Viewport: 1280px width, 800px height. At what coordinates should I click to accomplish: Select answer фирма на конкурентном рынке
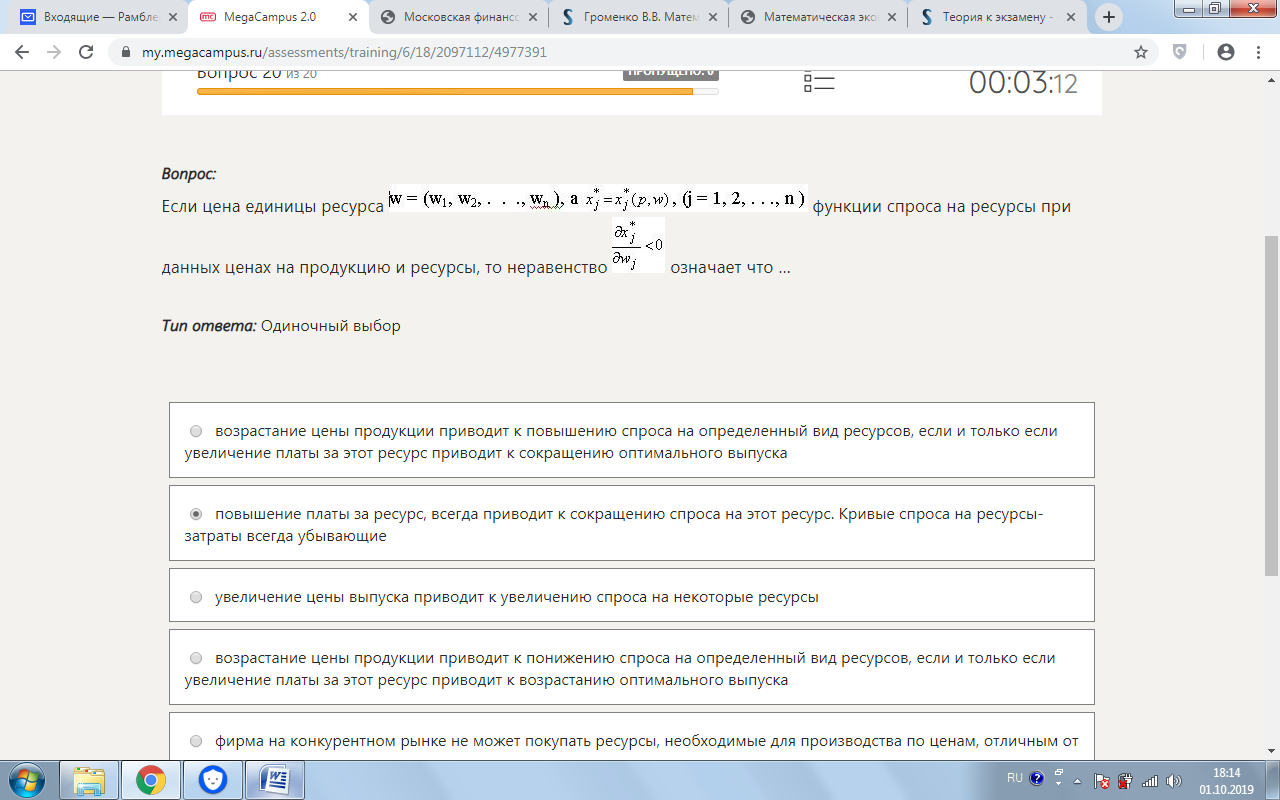click(632, 738)
